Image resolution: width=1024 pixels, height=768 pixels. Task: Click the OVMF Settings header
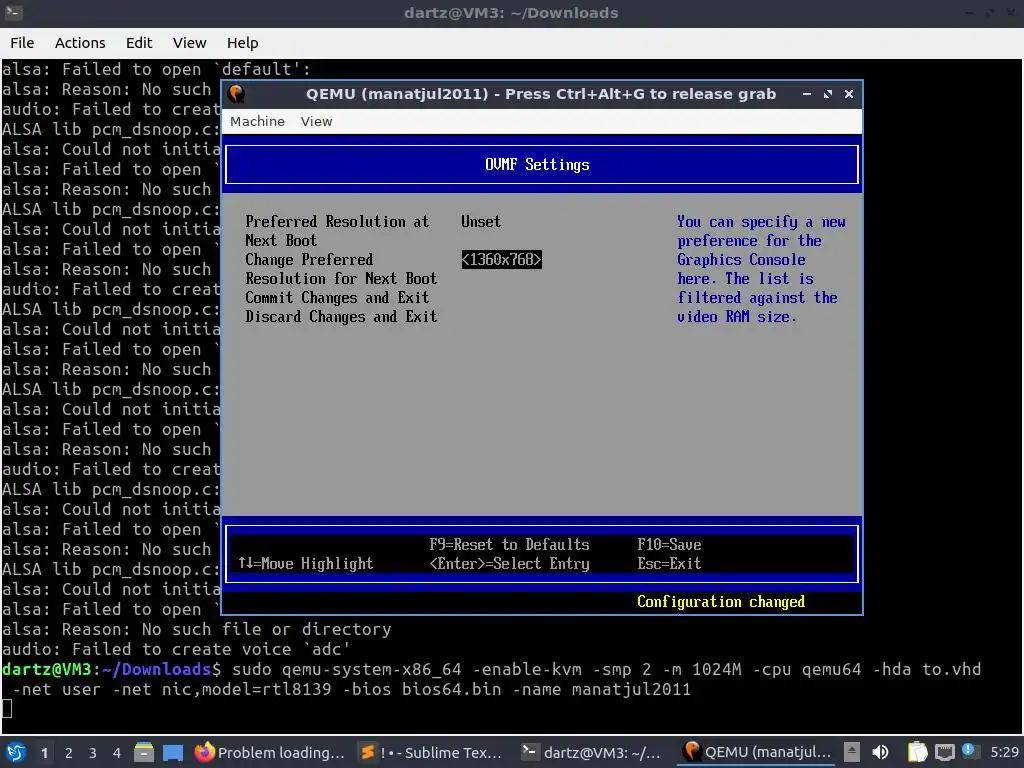coord(537,165)
